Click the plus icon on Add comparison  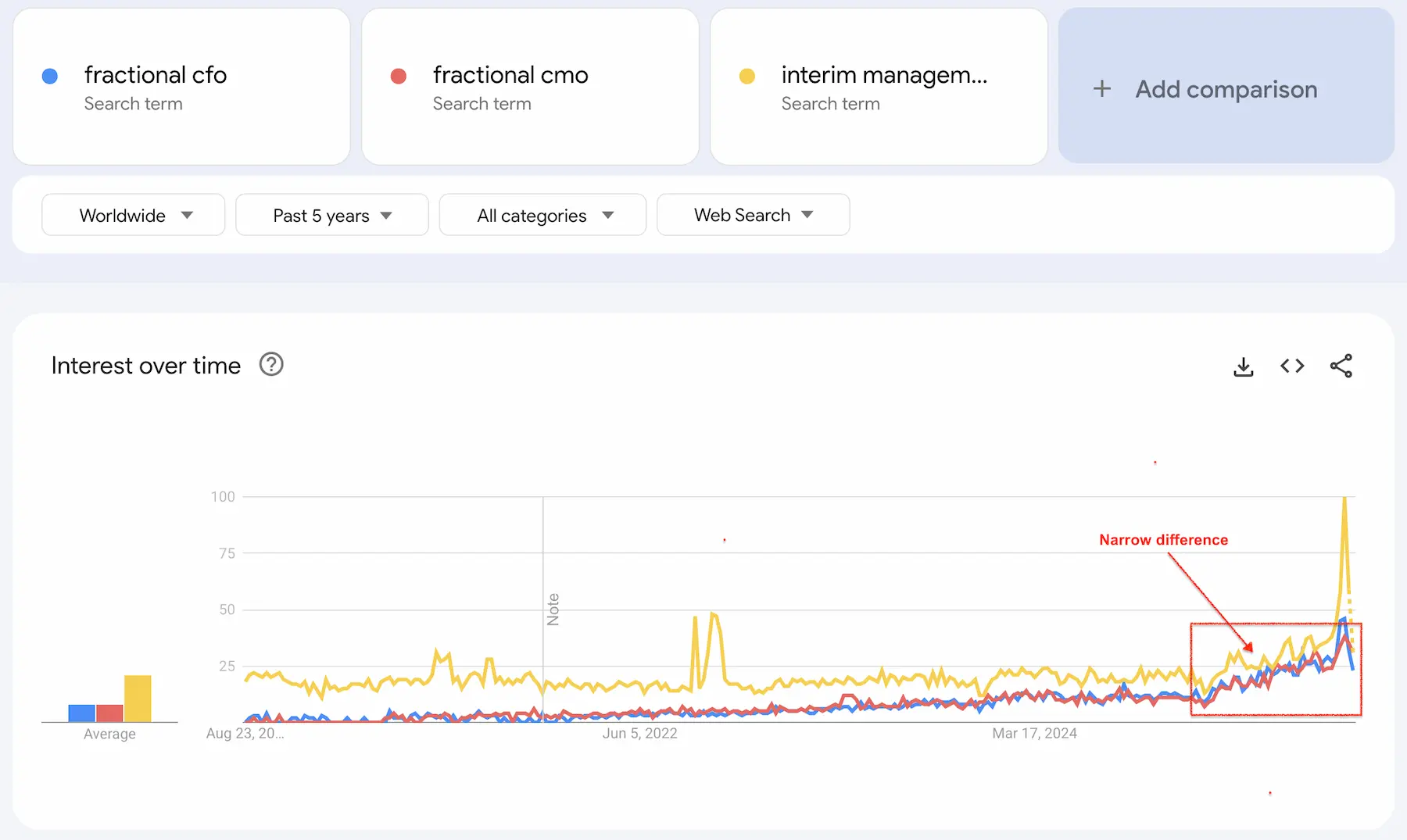pos(1102,88)
